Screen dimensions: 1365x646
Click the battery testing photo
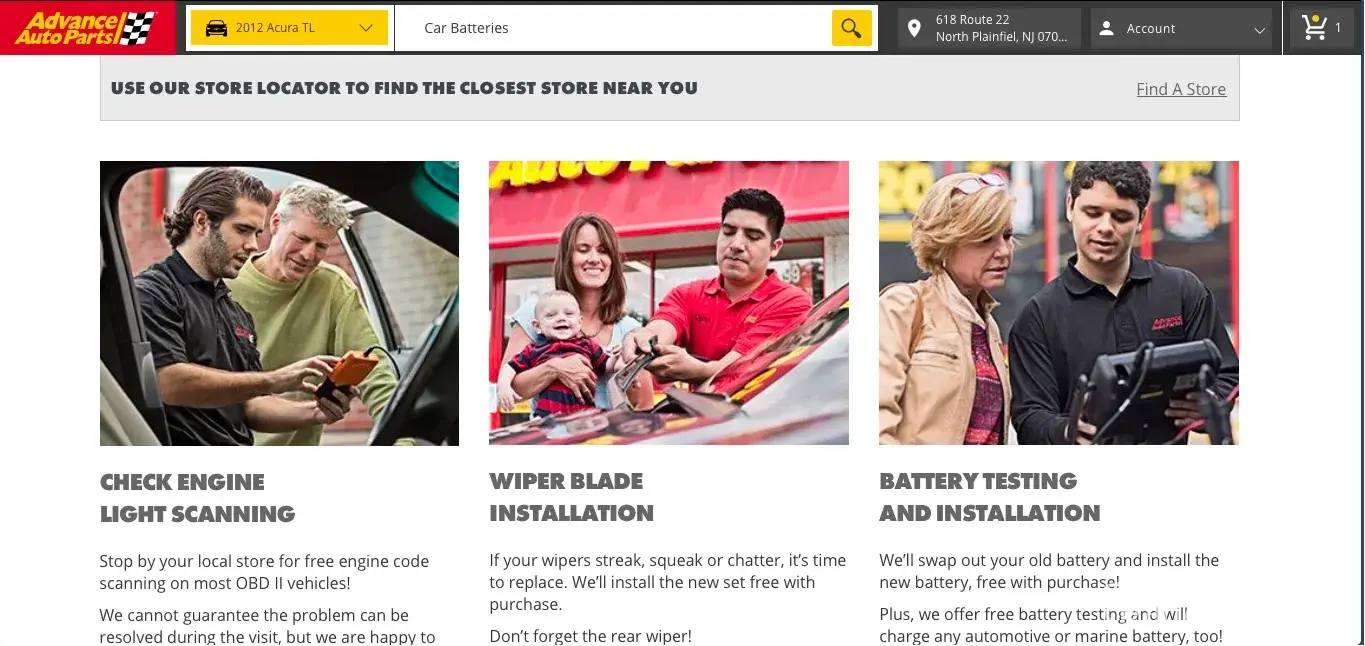1059,303
